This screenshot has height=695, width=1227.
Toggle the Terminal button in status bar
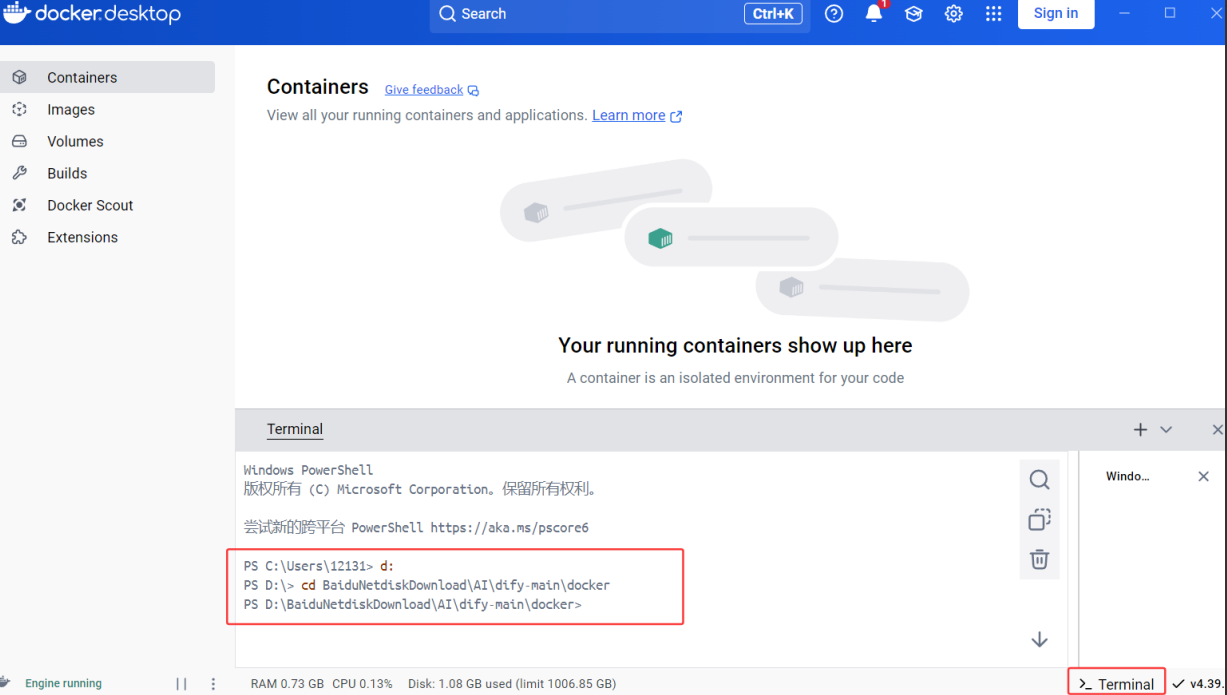click(x=1116, y=684)
